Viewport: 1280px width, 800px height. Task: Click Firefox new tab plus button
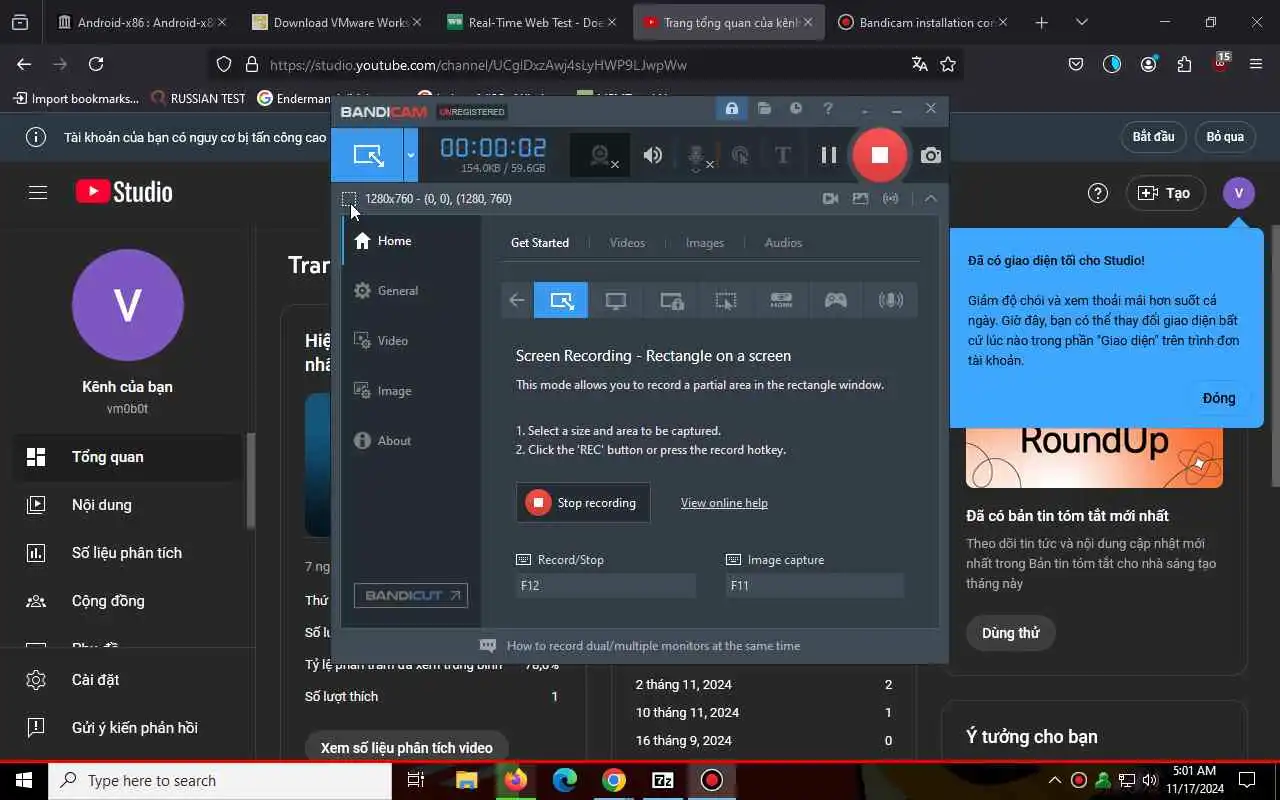tap(1041, 22)
